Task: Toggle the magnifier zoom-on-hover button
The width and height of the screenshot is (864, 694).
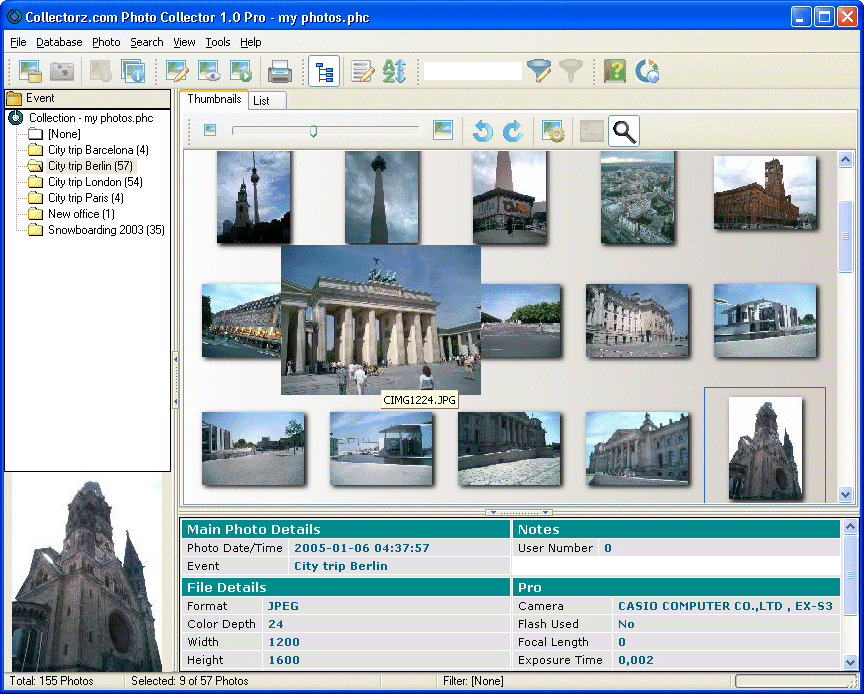Action: click(x=624, y=131)
